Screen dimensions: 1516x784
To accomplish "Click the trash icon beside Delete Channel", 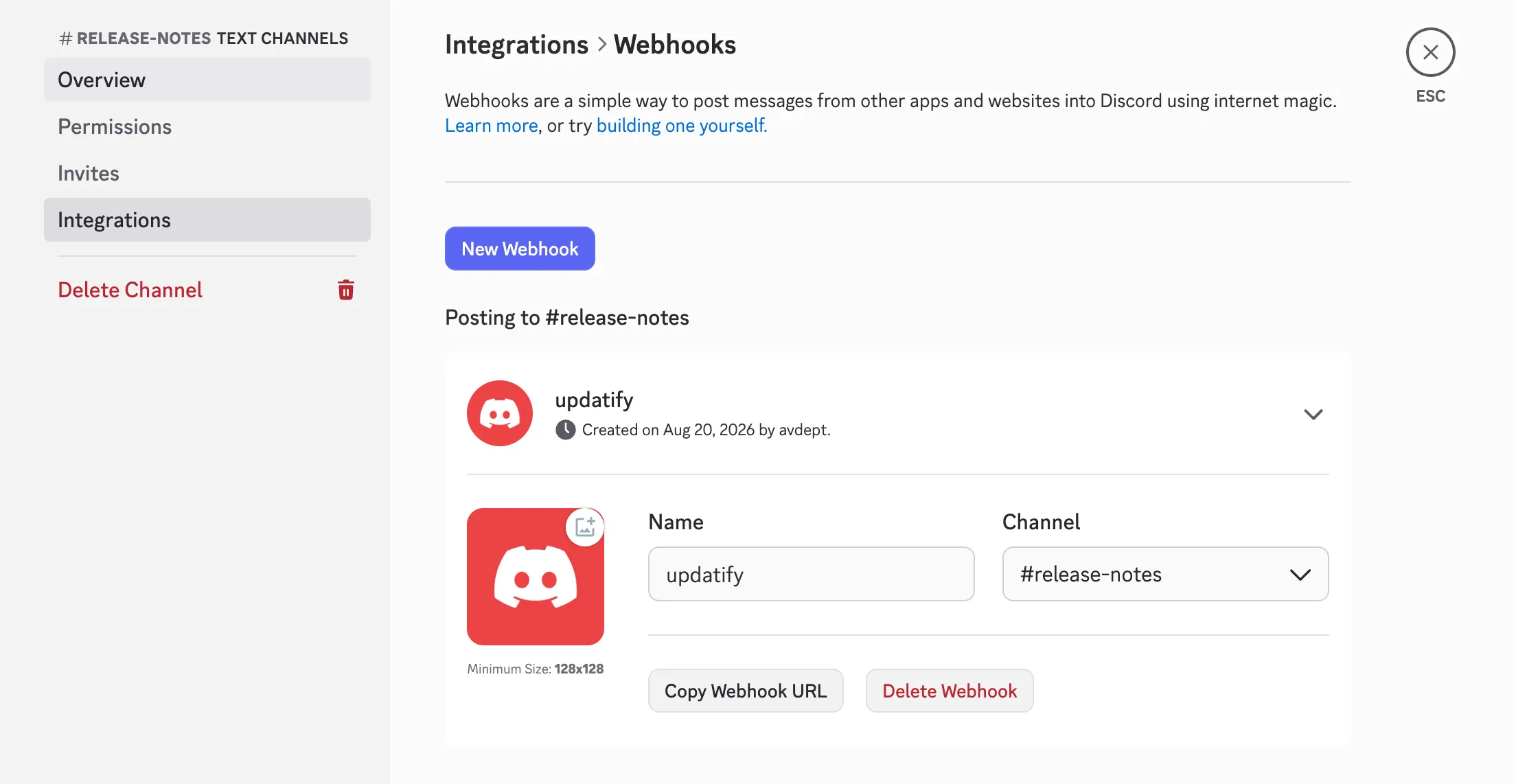I will [x=346, y=290].
